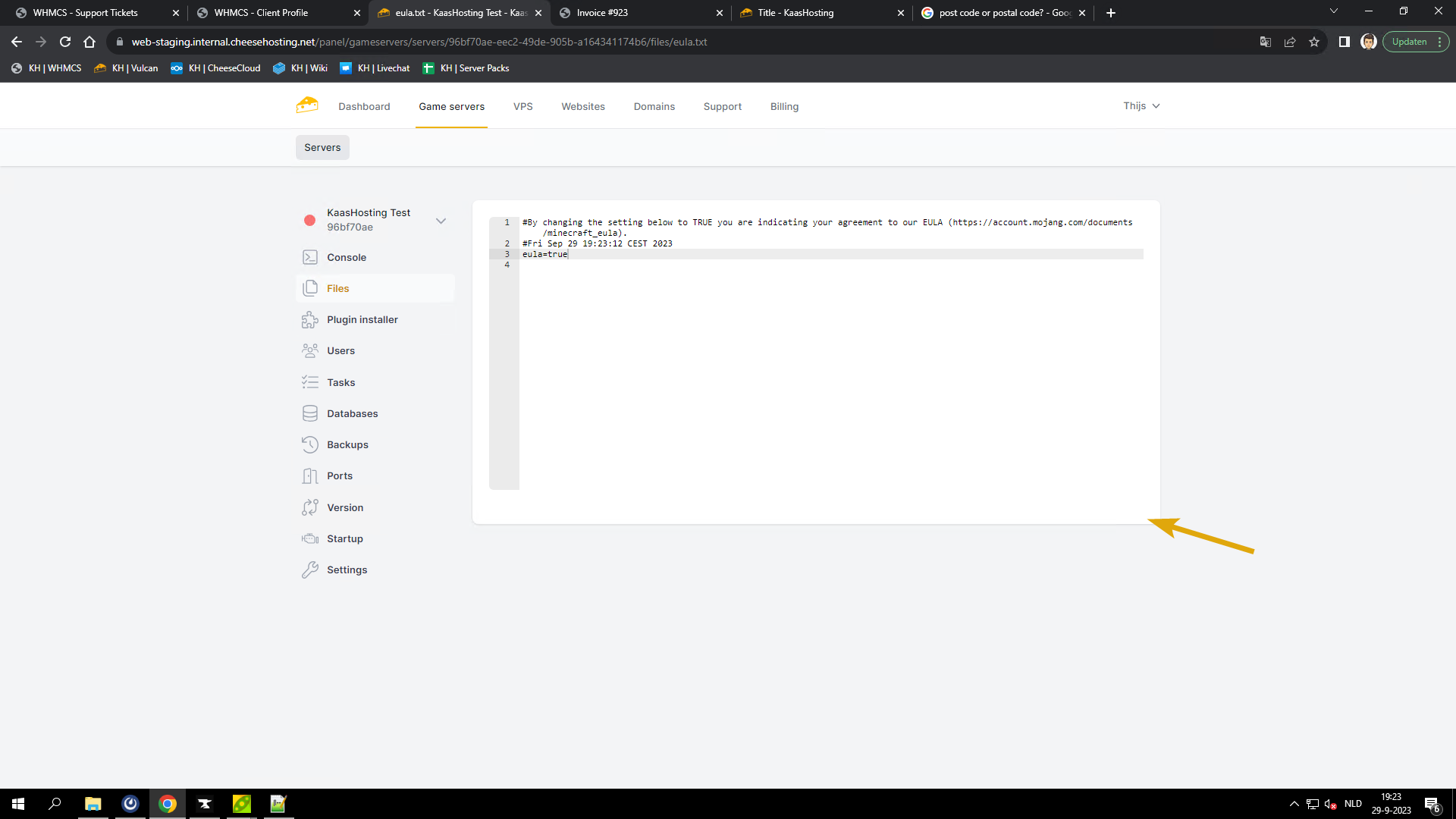Click the Version branch icon
1456x819 pixels.
click(310, 507)
